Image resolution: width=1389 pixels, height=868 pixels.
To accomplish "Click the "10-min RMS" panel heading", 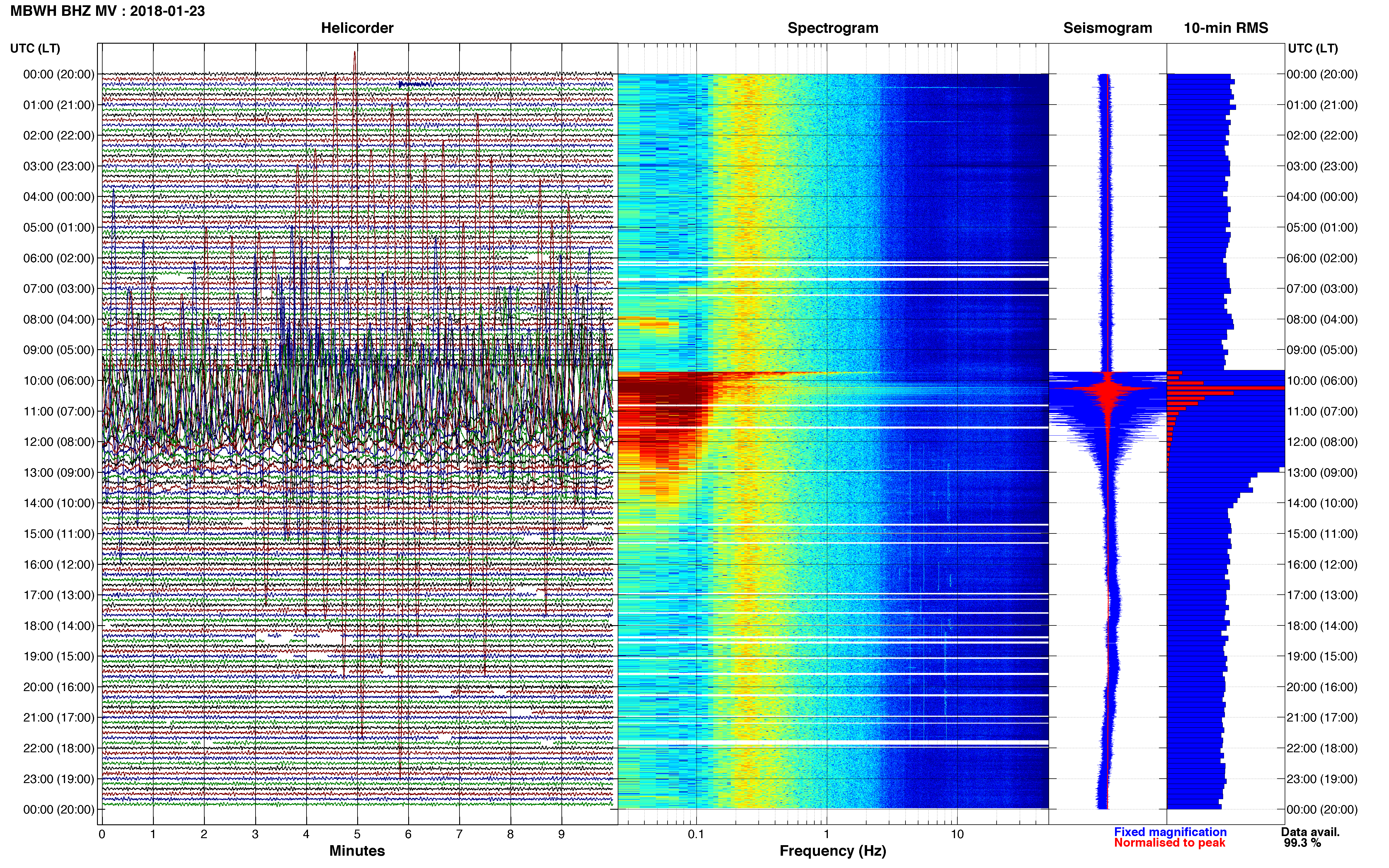I will click(1226, 28).
